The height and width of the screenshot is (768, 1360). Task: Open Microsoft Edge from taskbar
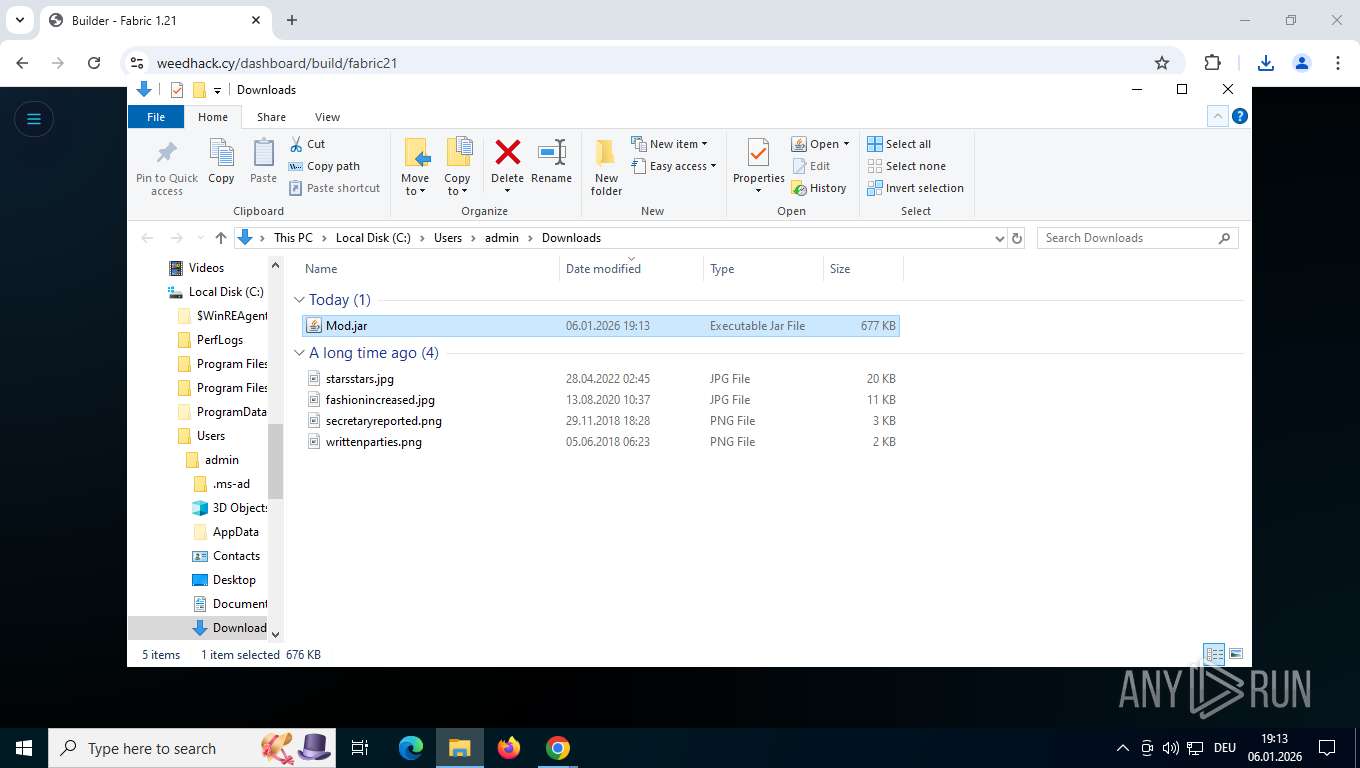(411, 748)
